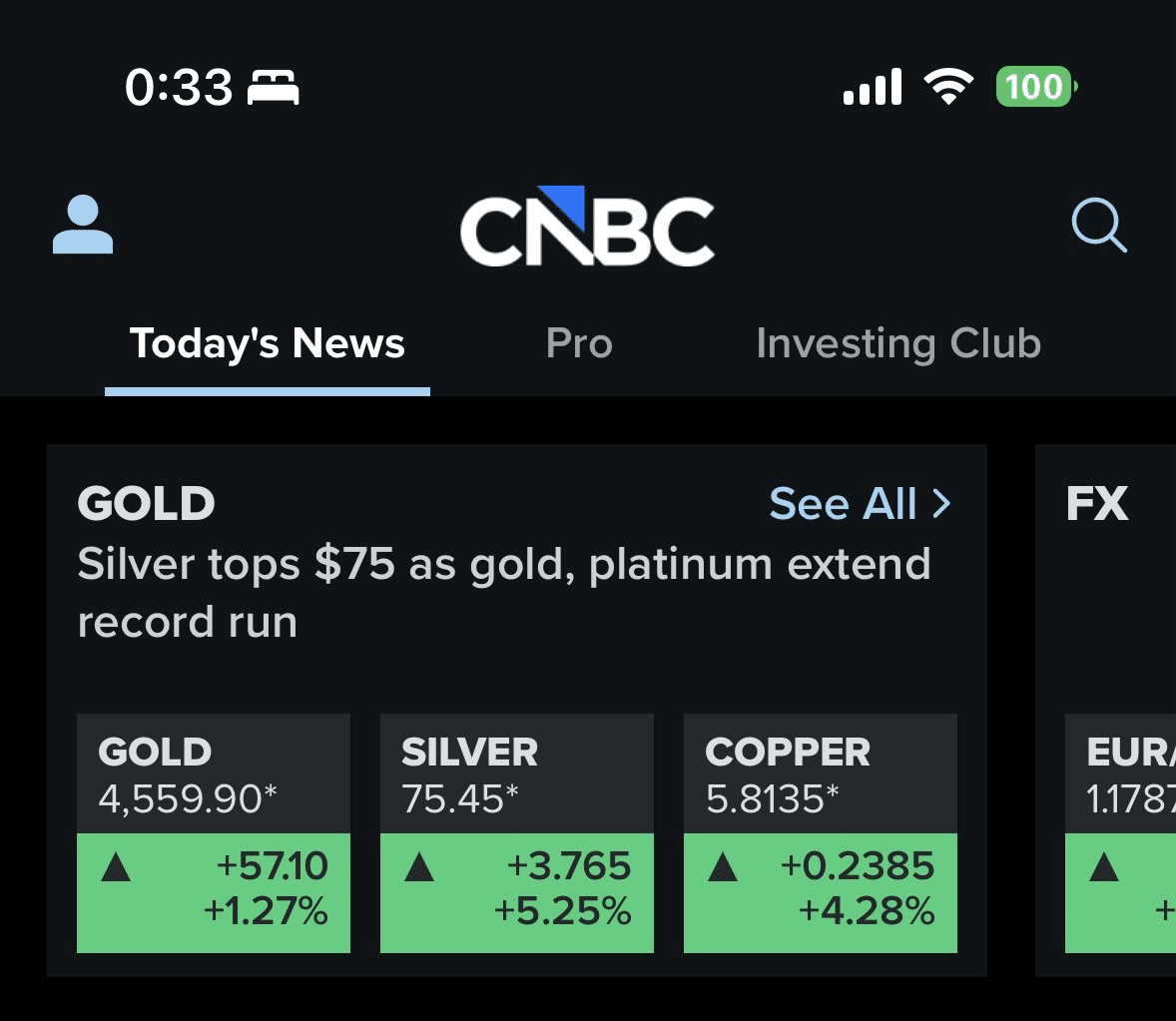Expand the chevron next to See All
This screenshot has height=1021, width=1176.
[x=941, y=504]
